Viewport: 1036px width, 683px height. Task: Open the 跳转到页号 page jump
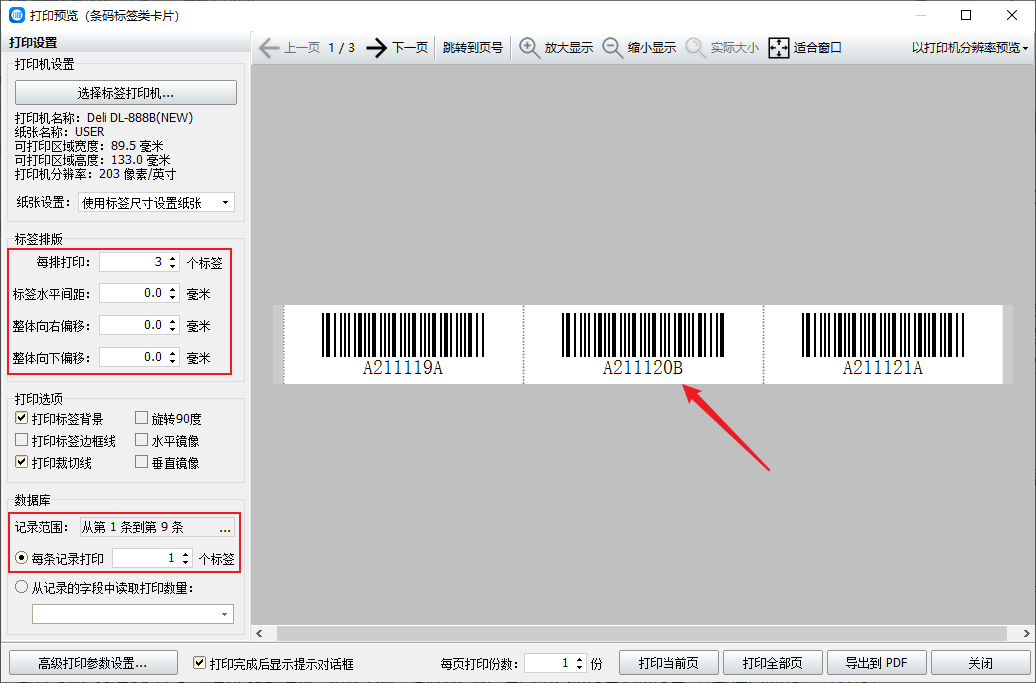tap(472, 48)
